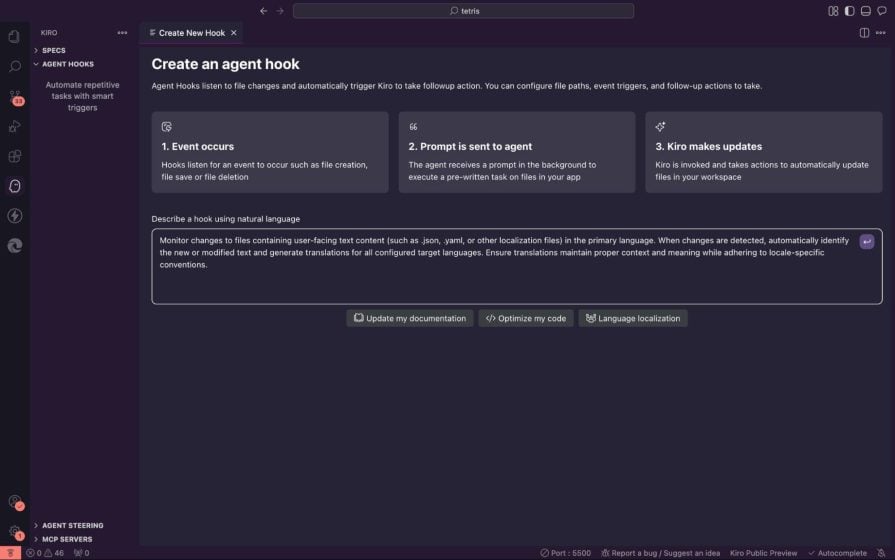The height and width of the screenshot is (560, 895).
Task: Open the Explorer icon in activity bar
Action: pos(14,37)
